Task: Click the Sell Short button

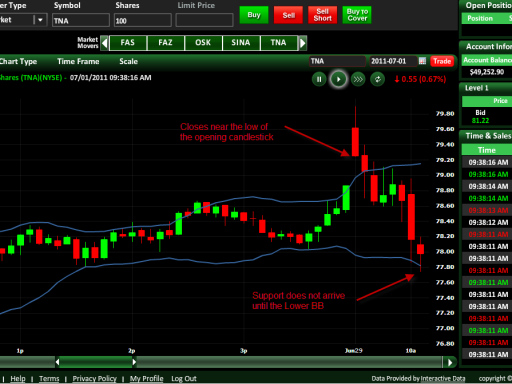Action: 323,15
